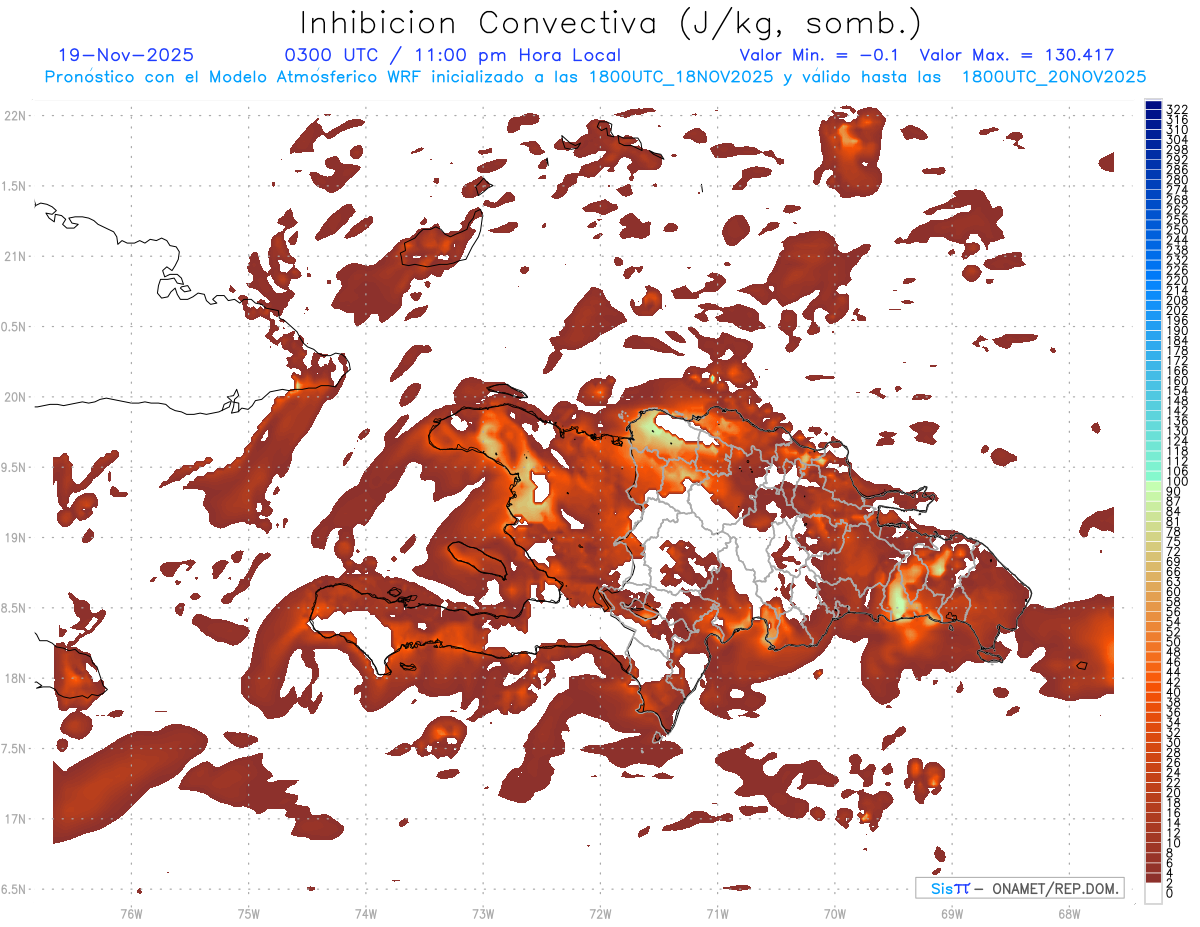Screen dimensions: 1200x927
Task: Click the '202' color bar label
Action: pyautogui.click(x=1177, y=310)
